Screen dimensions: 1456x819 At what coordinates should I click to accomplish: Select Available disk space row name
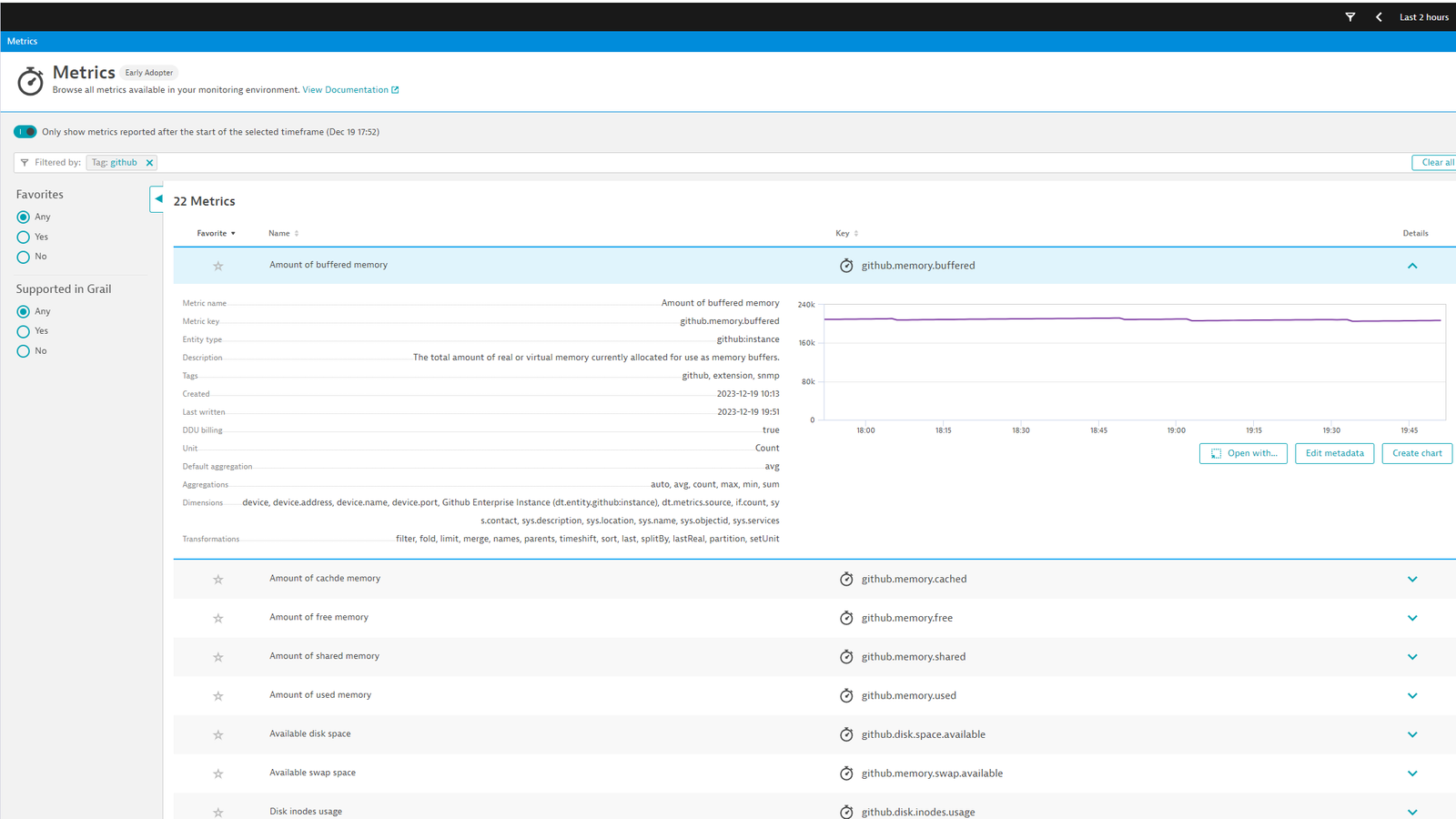pos(310,734)
